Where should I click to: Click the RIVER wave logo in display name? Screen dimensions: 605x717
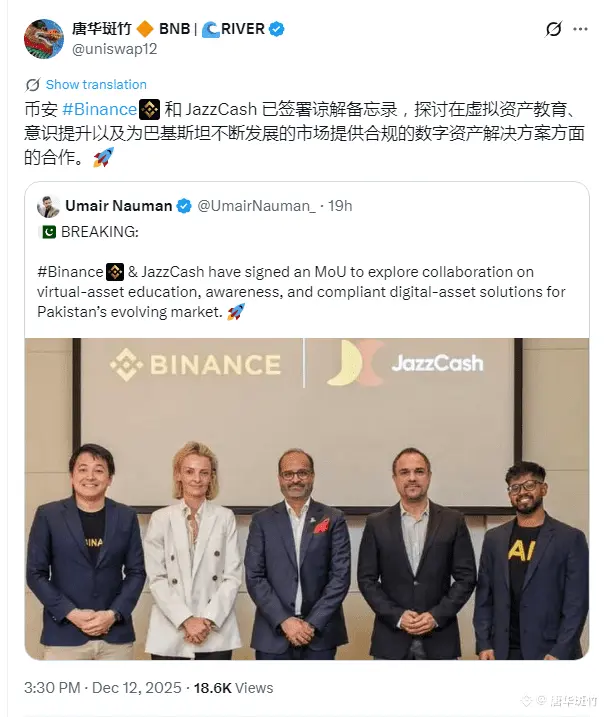210,29
